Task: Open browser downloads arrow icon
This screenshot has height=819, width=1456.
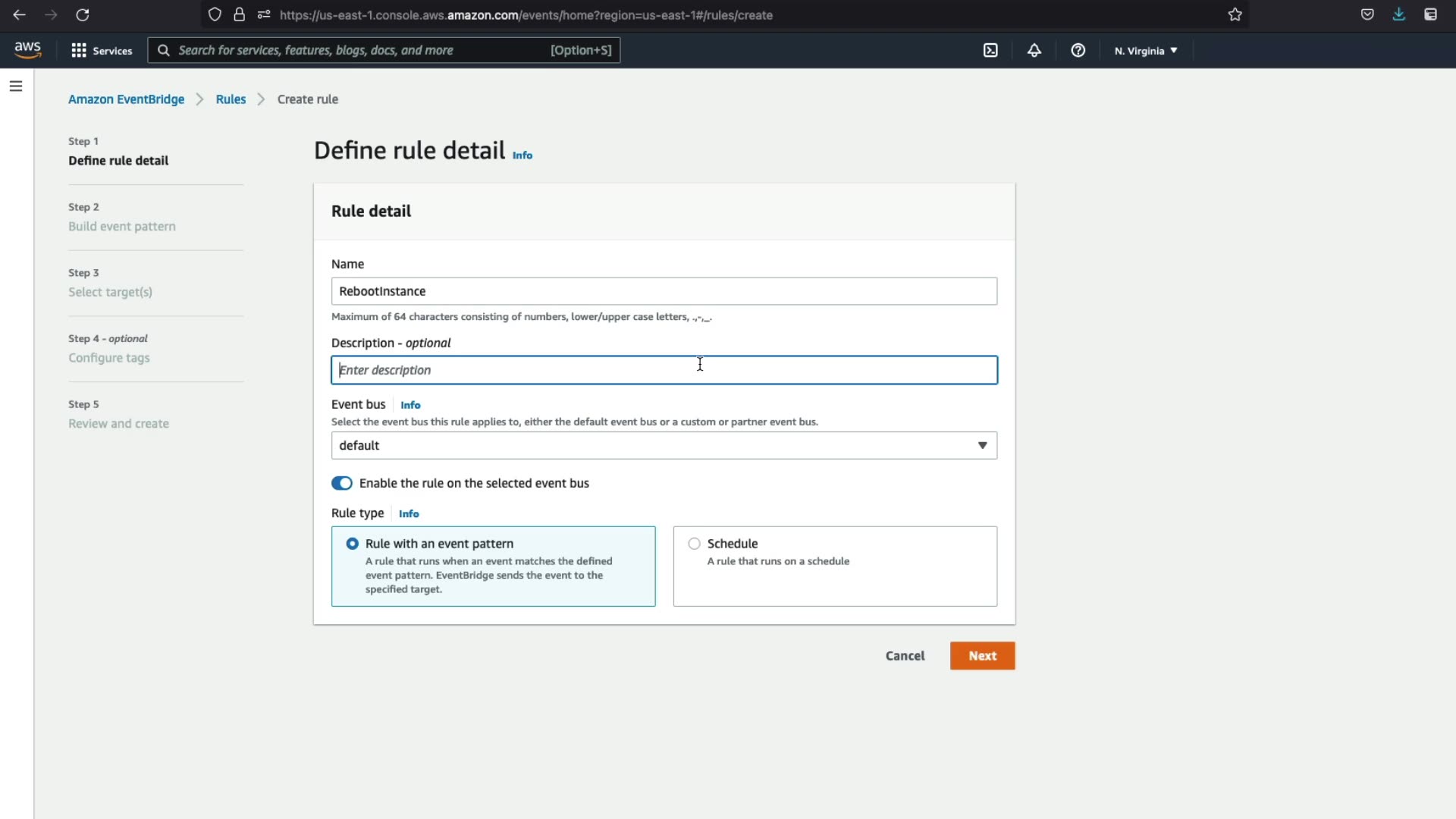Action: pos(1398,14)
